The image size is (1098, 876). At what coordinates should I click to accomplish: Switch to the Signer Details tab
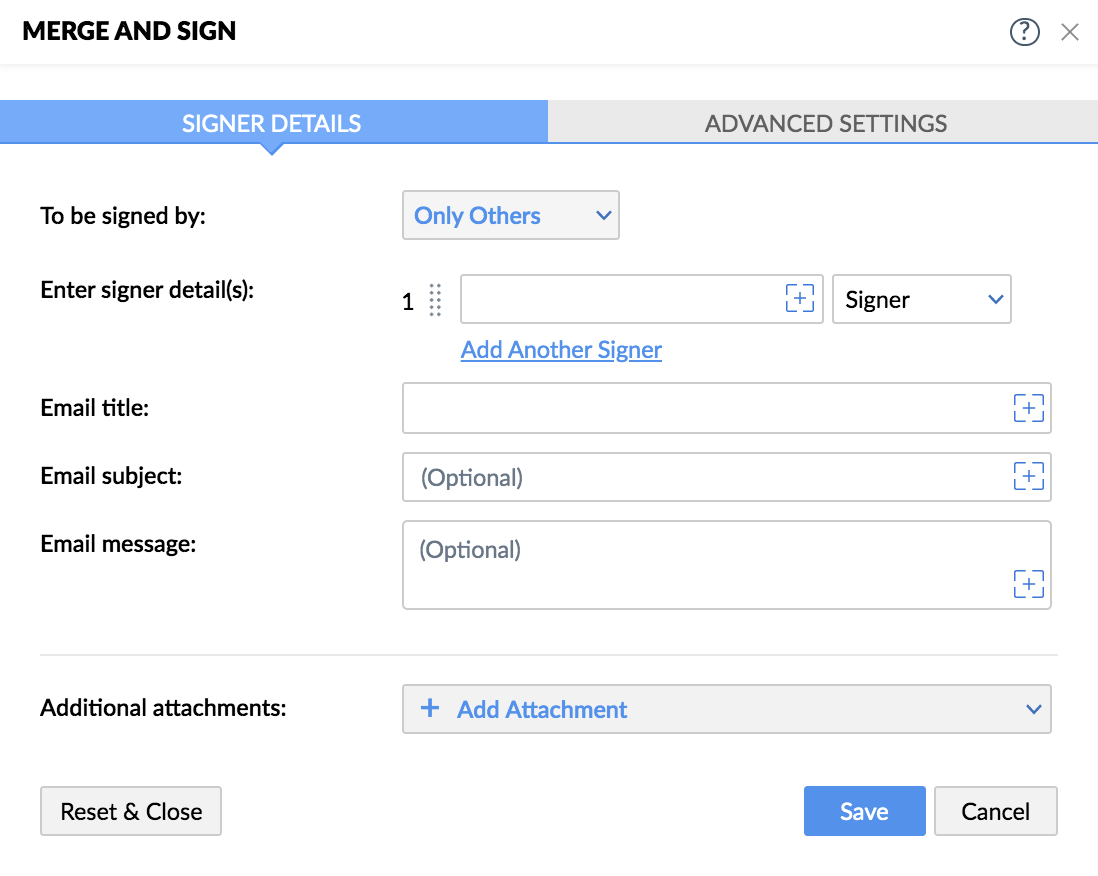[x=272, y=124]
